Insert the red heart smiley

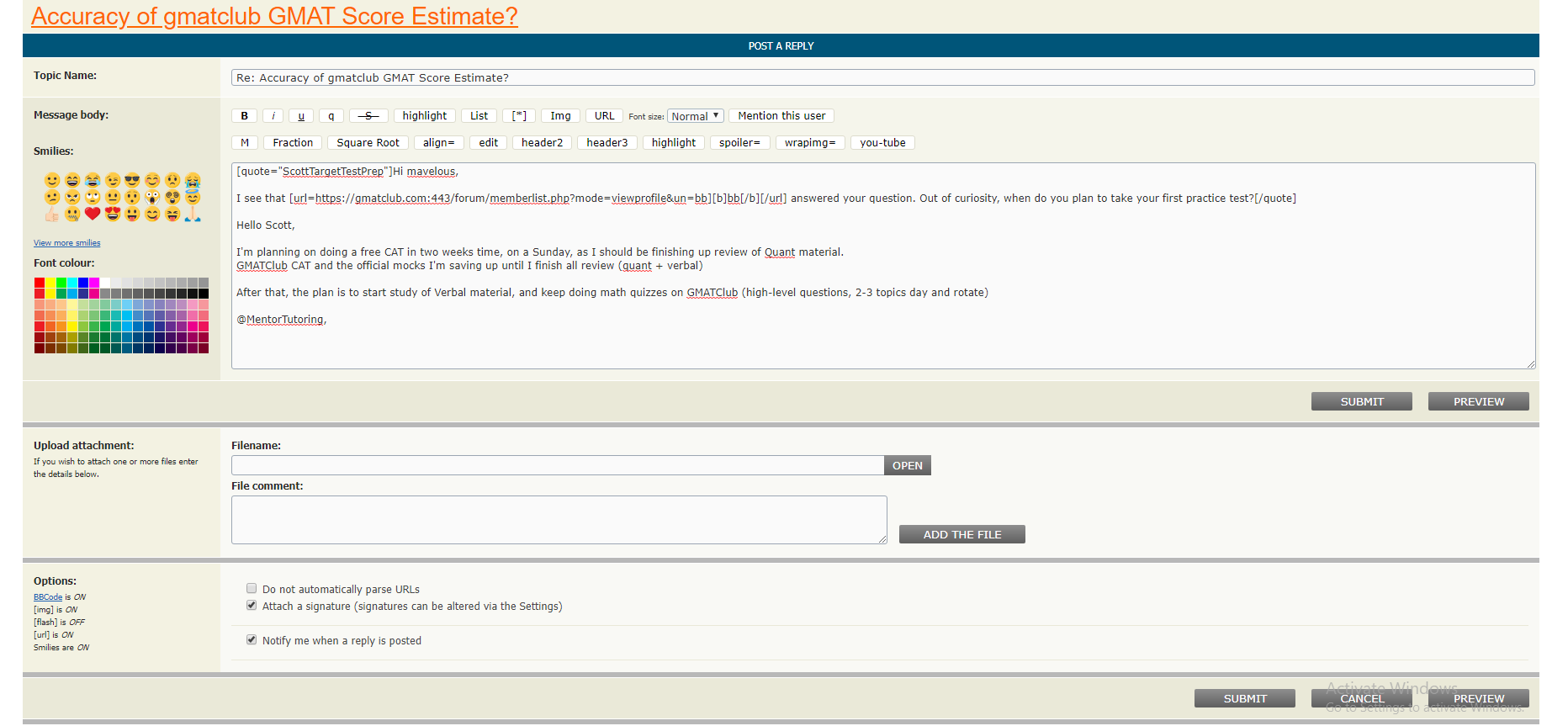click(93, 214)
